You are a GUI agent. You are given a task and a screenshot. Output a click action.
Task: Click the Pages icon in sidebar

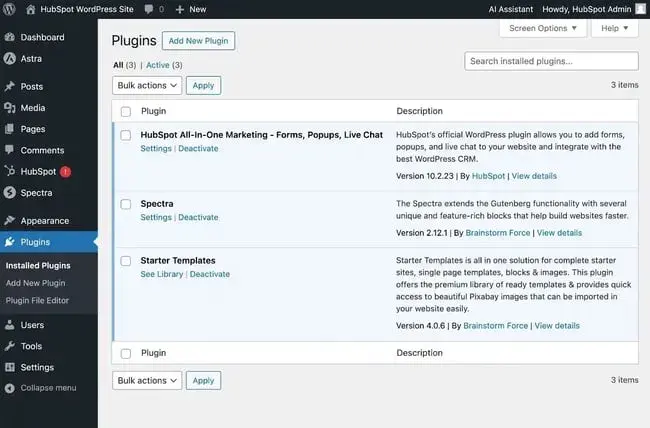pyautogui.click(x=10, y=129)
